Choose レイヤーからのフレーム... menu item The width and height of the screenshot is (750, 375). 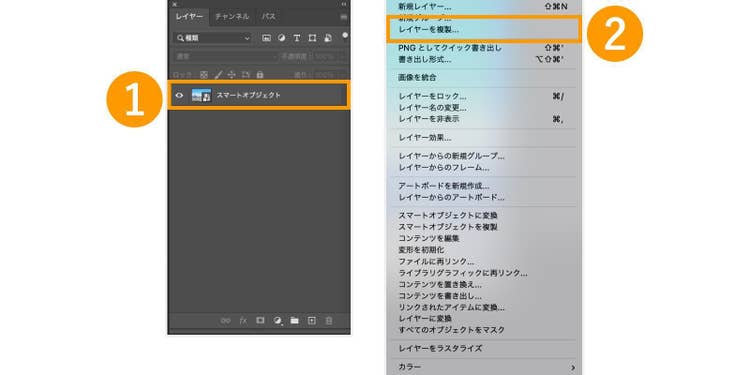[x=484, y=167]
